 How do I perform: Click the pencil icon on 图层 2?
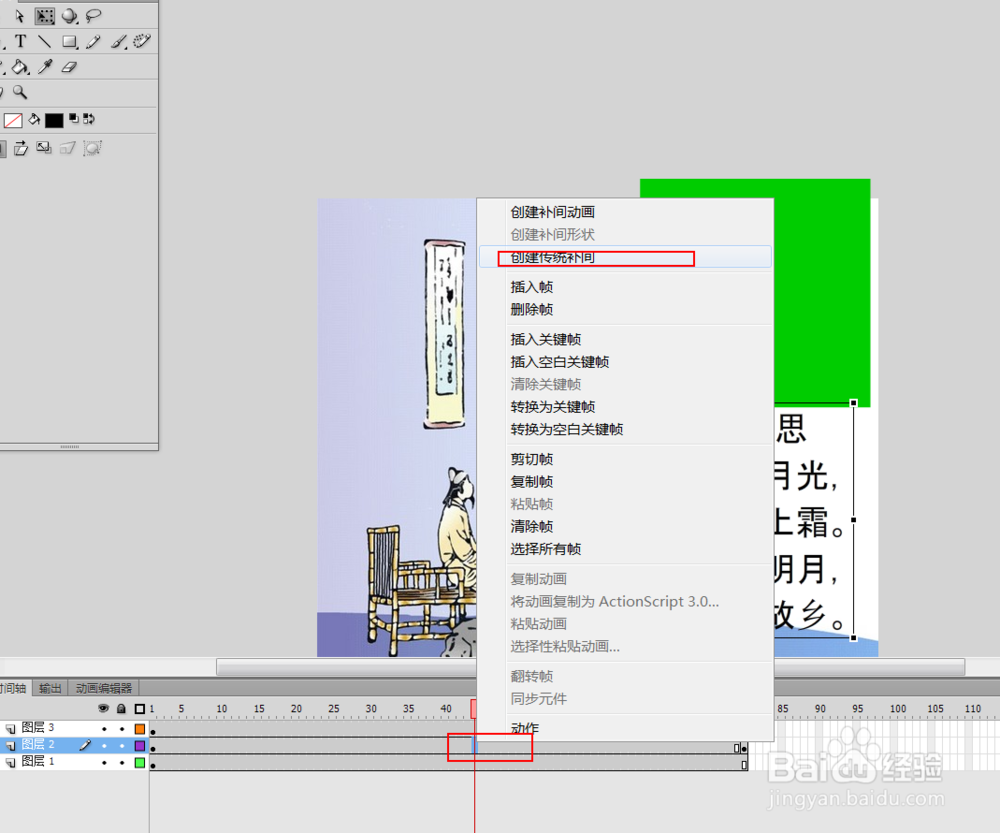click(x=85, y=745)
